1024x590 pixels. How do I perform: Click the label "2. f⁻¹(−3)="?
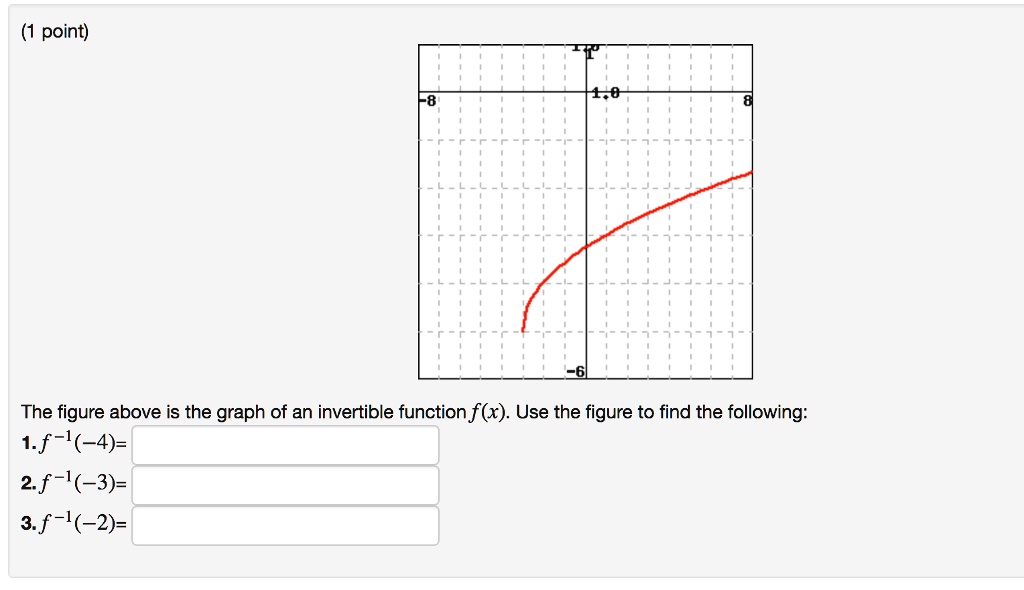(74, 483)
